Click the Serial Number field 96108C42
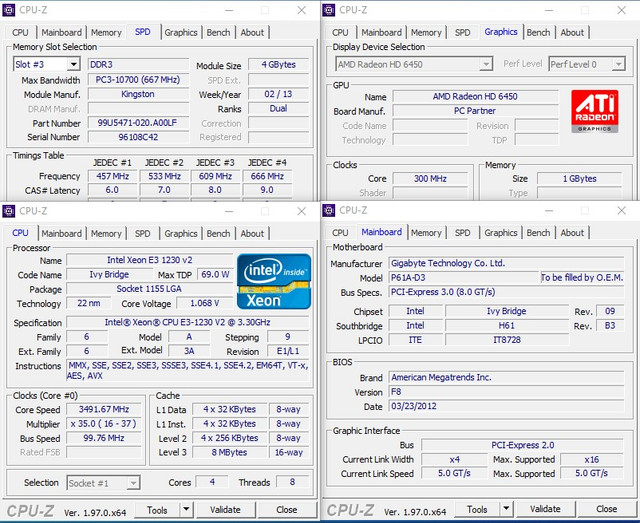This screenshot has height=523, width=640. pyautogui.click(x=138, y=137)
